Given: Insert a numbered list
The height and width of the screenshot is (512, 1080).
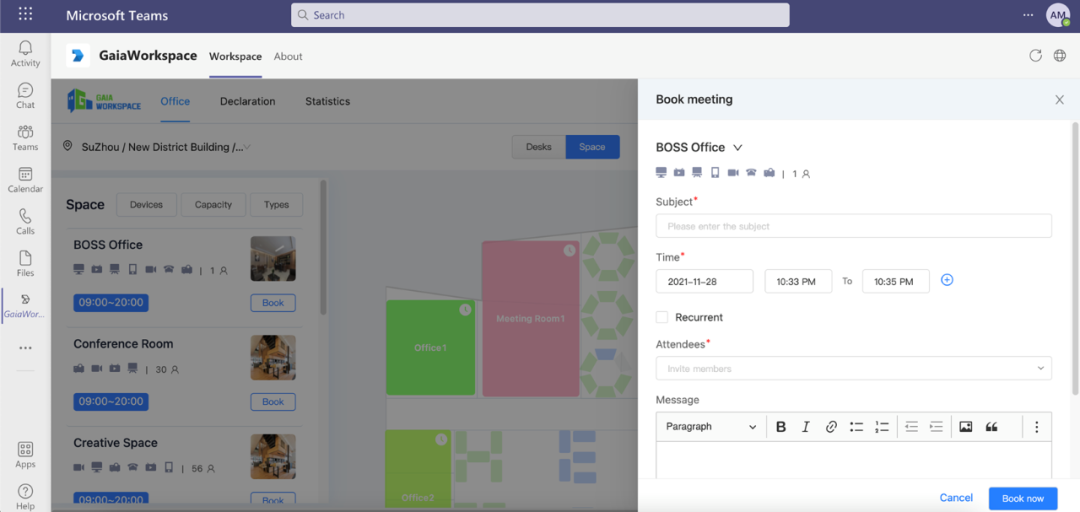Looking at the screenshot, I should pos(882,427).
